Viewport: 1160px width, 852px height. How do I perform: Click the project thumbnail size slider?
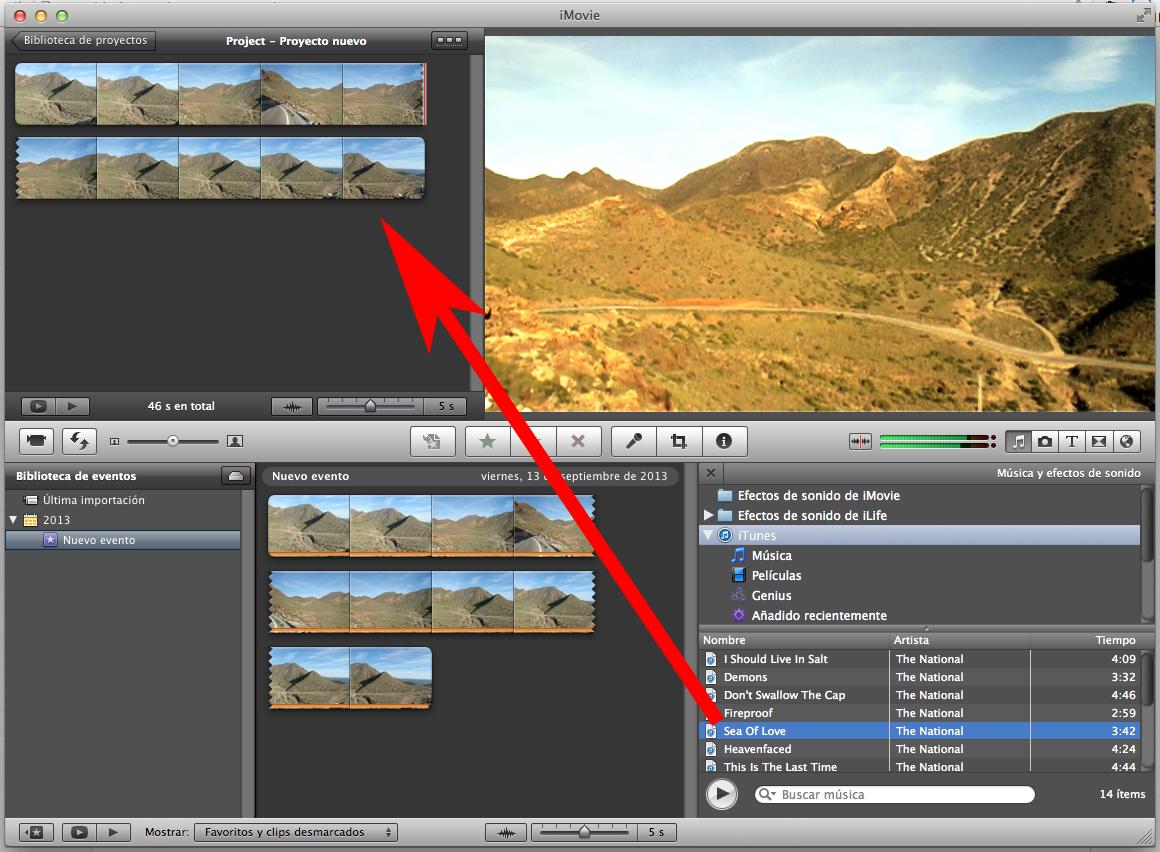click(x=370, y=407)
